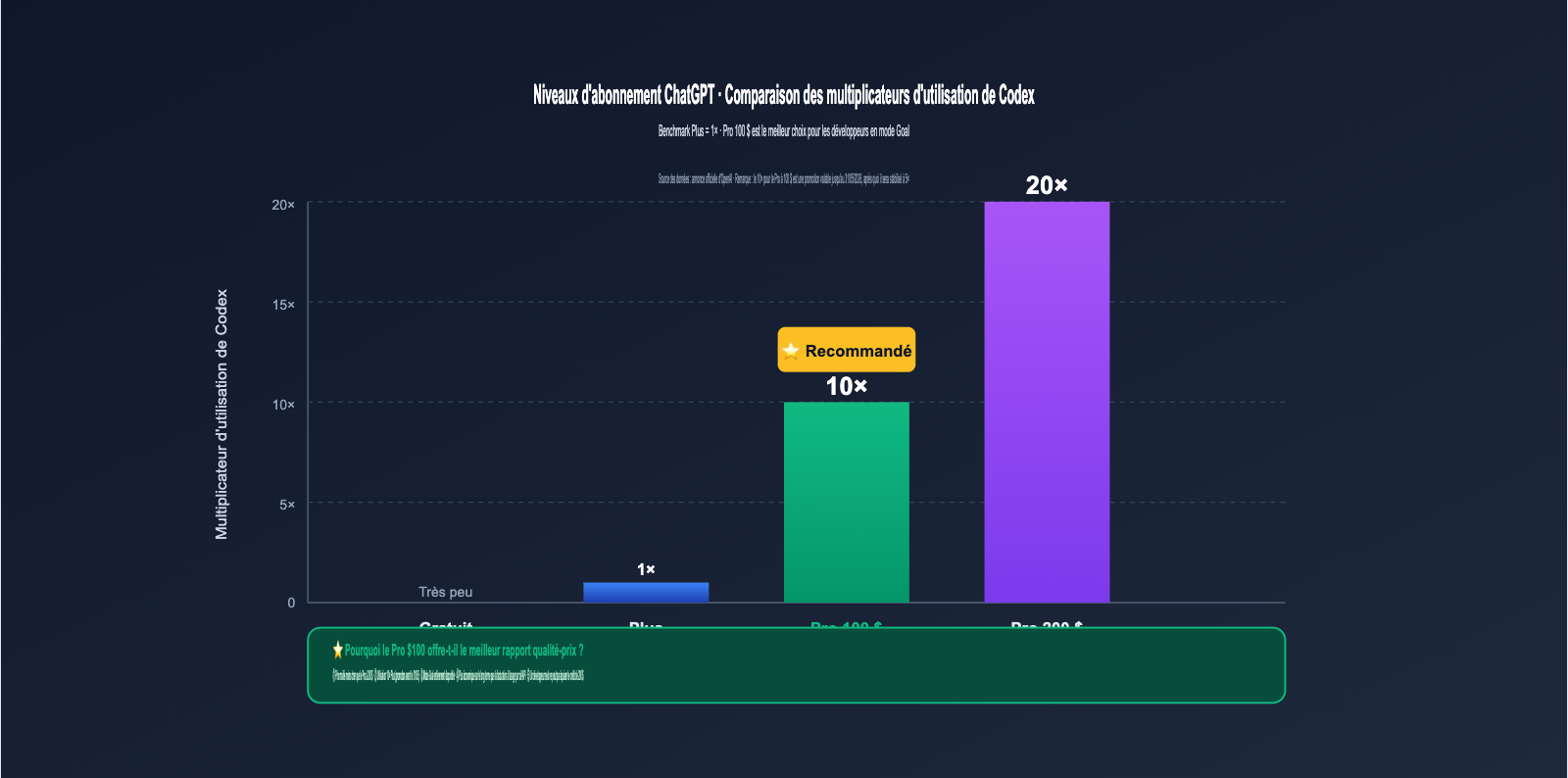This screenshot has width=1568, height=778.
Task: Click the "Très peu" label
Action: [x=446, y=592]
